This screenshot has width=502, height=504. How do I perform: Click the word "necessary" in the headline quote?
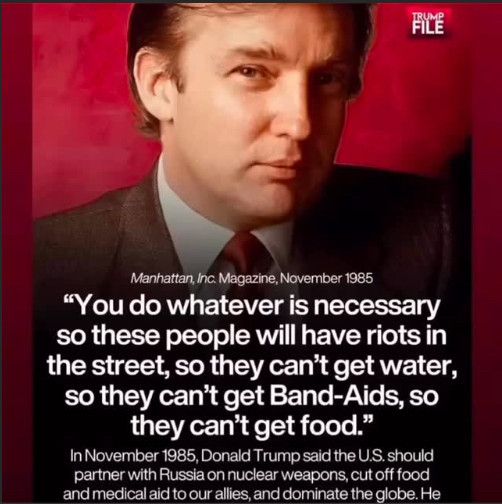point(375,307)
